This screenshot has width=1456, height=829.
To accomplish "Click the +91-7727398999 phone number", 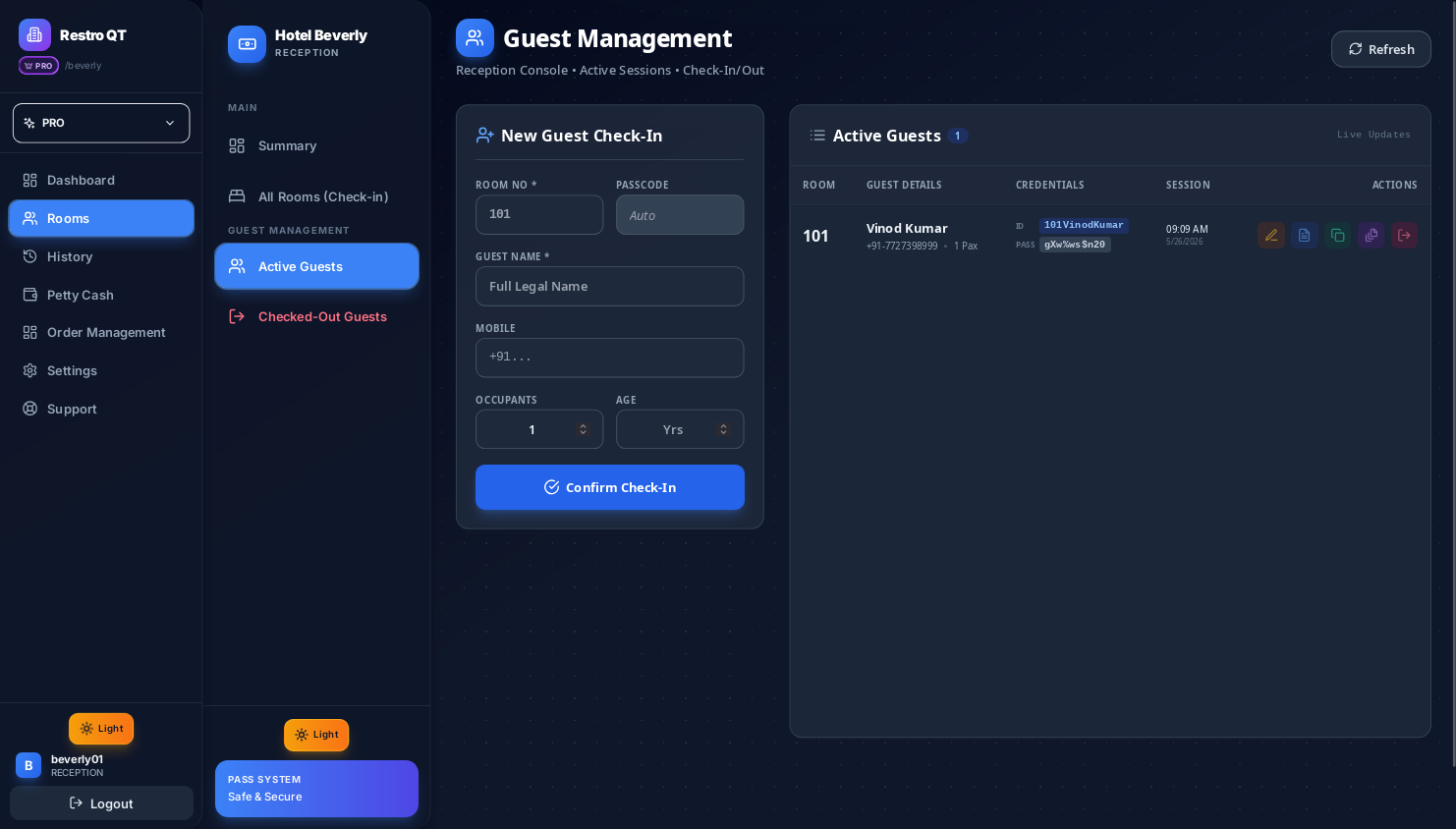I will [902, 246].
